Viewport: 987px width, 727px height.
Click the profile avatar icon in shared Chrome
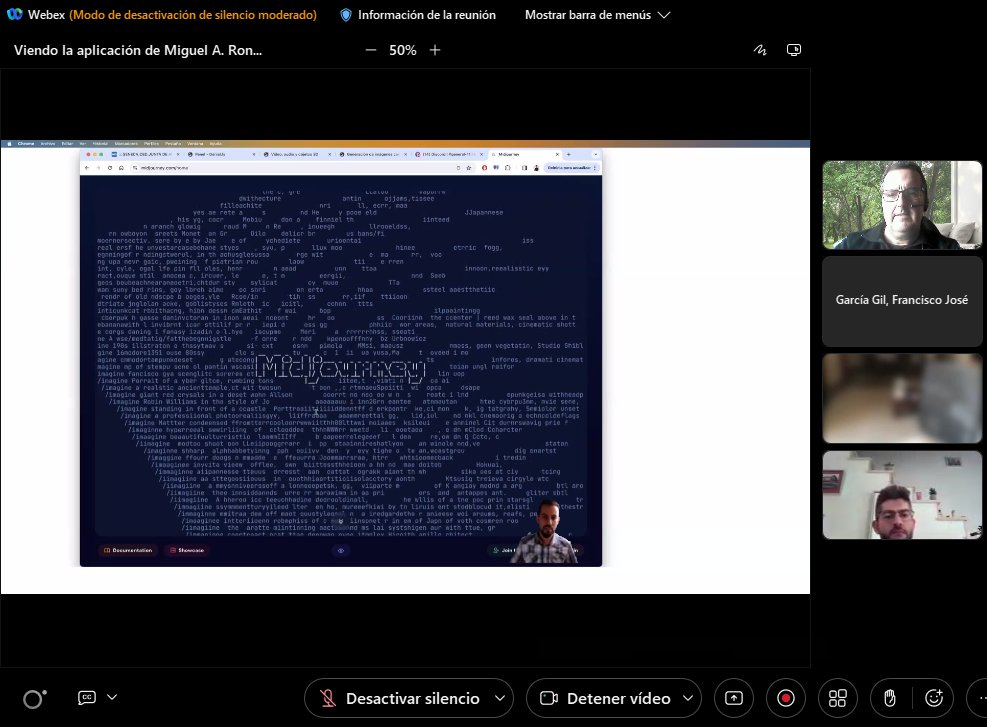536,168
